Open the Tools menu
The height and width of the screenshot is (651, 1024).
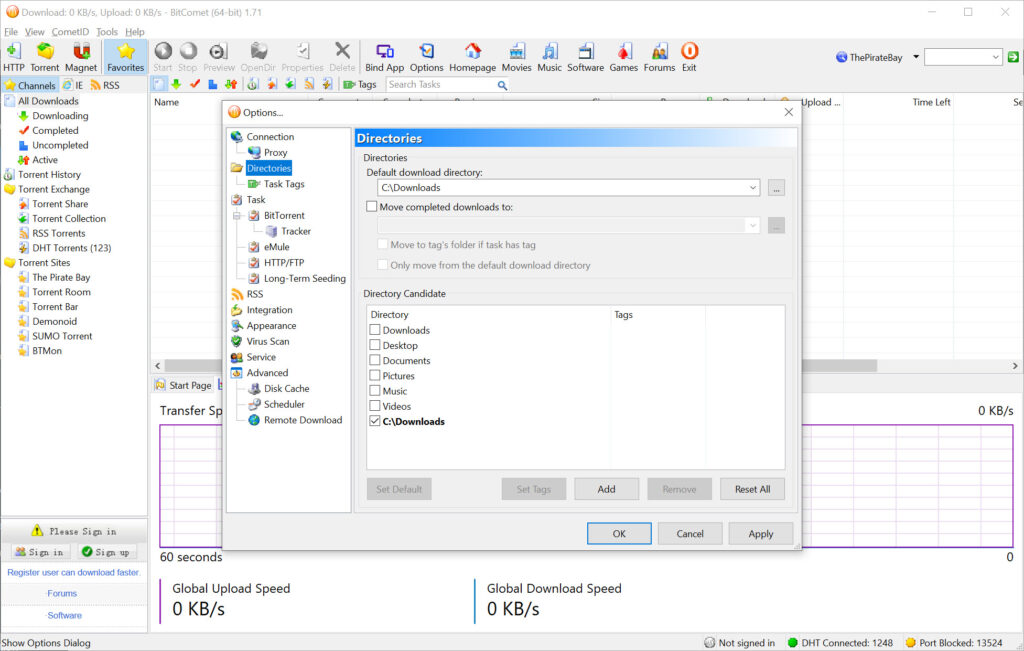click(x=106, y=32)
